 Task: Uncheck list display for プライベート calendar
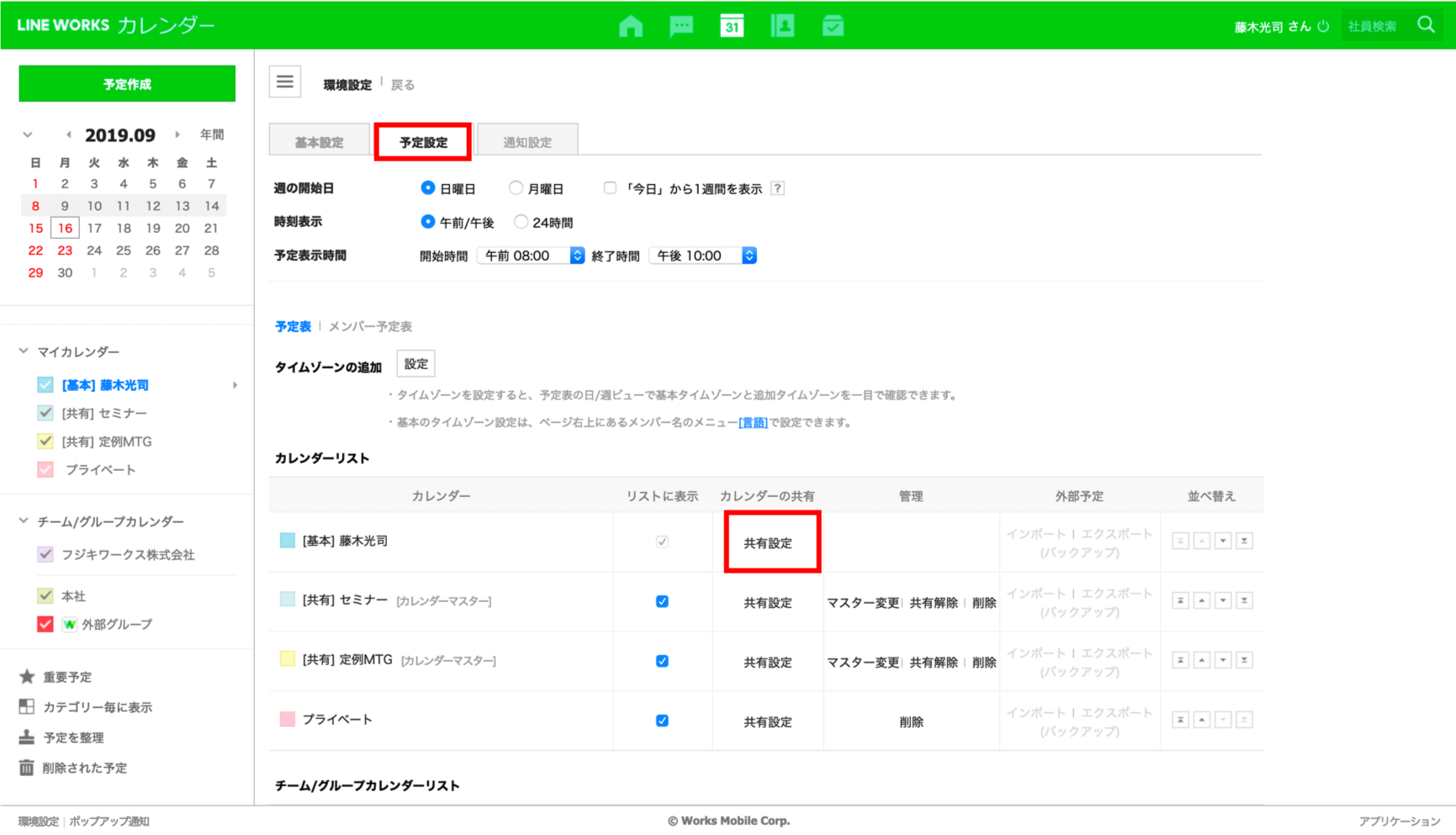pyautogui.click(x=662, y=721)
